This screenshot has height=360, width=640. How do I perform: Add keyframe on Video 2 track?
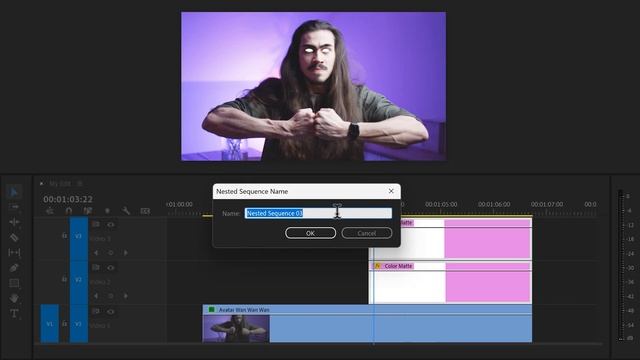(x=111, y=296)
